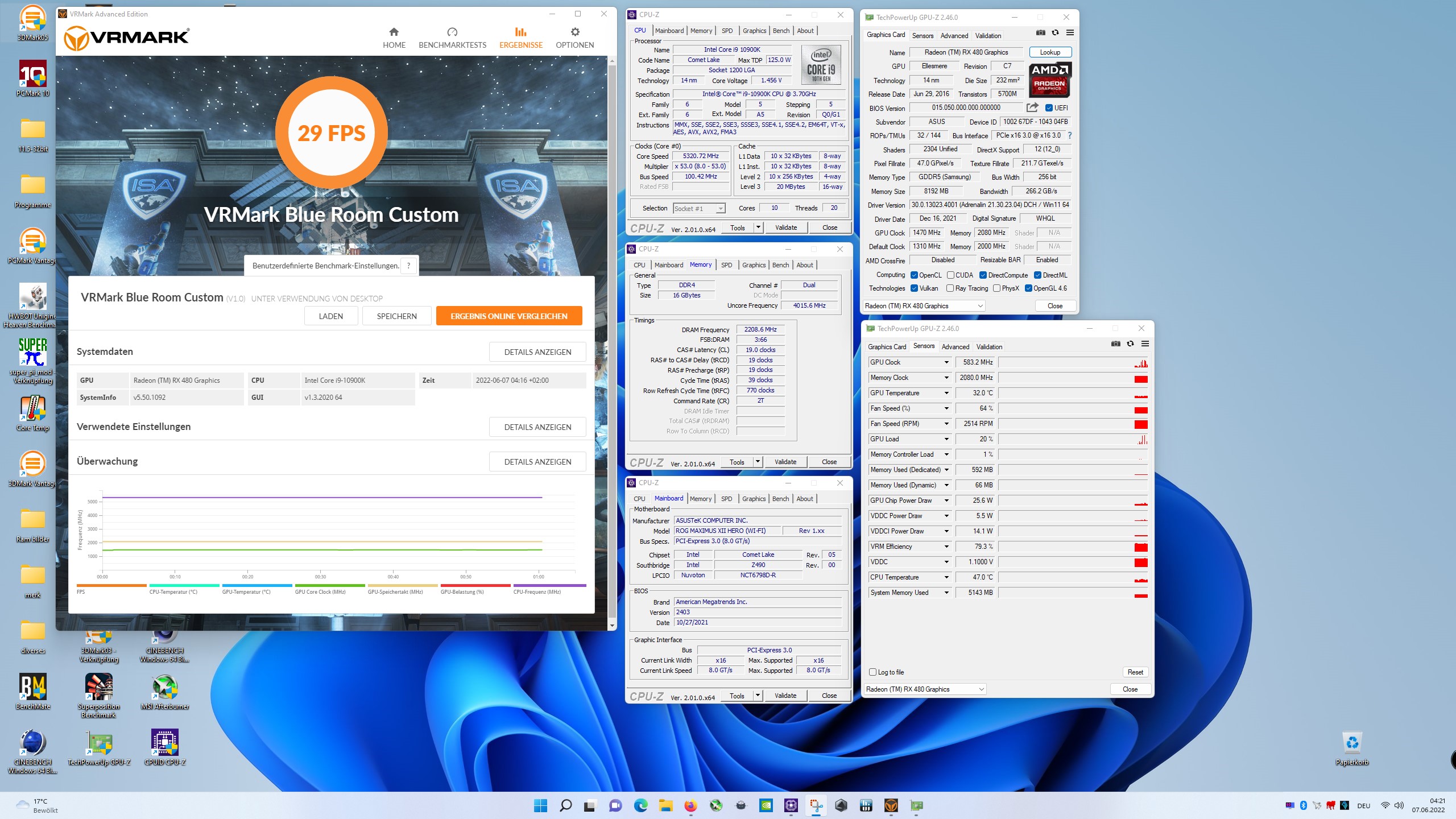The image size is (1456, 819).
Task: Show details for Systemdaten section
Action: [537, 352]
